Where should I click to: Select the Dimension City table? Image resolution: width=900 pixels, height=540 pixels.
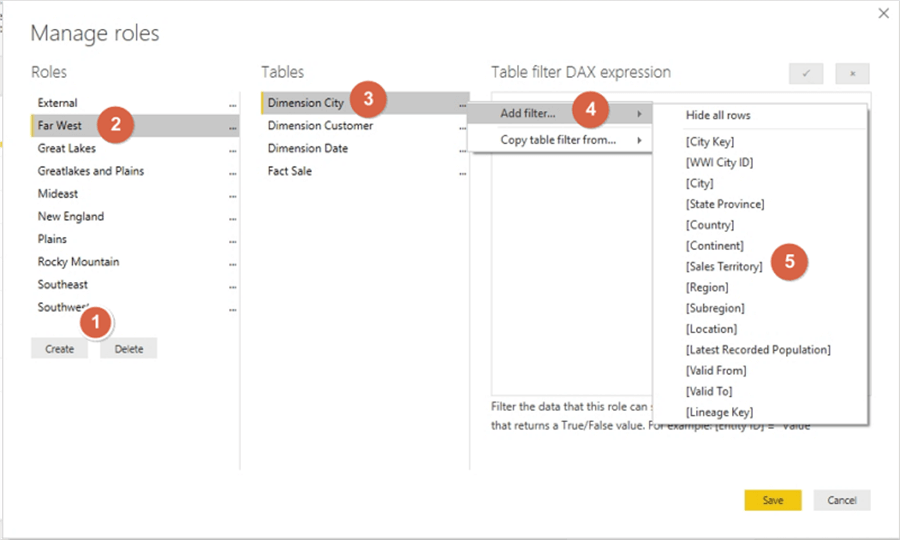click(x=306, y=103)
